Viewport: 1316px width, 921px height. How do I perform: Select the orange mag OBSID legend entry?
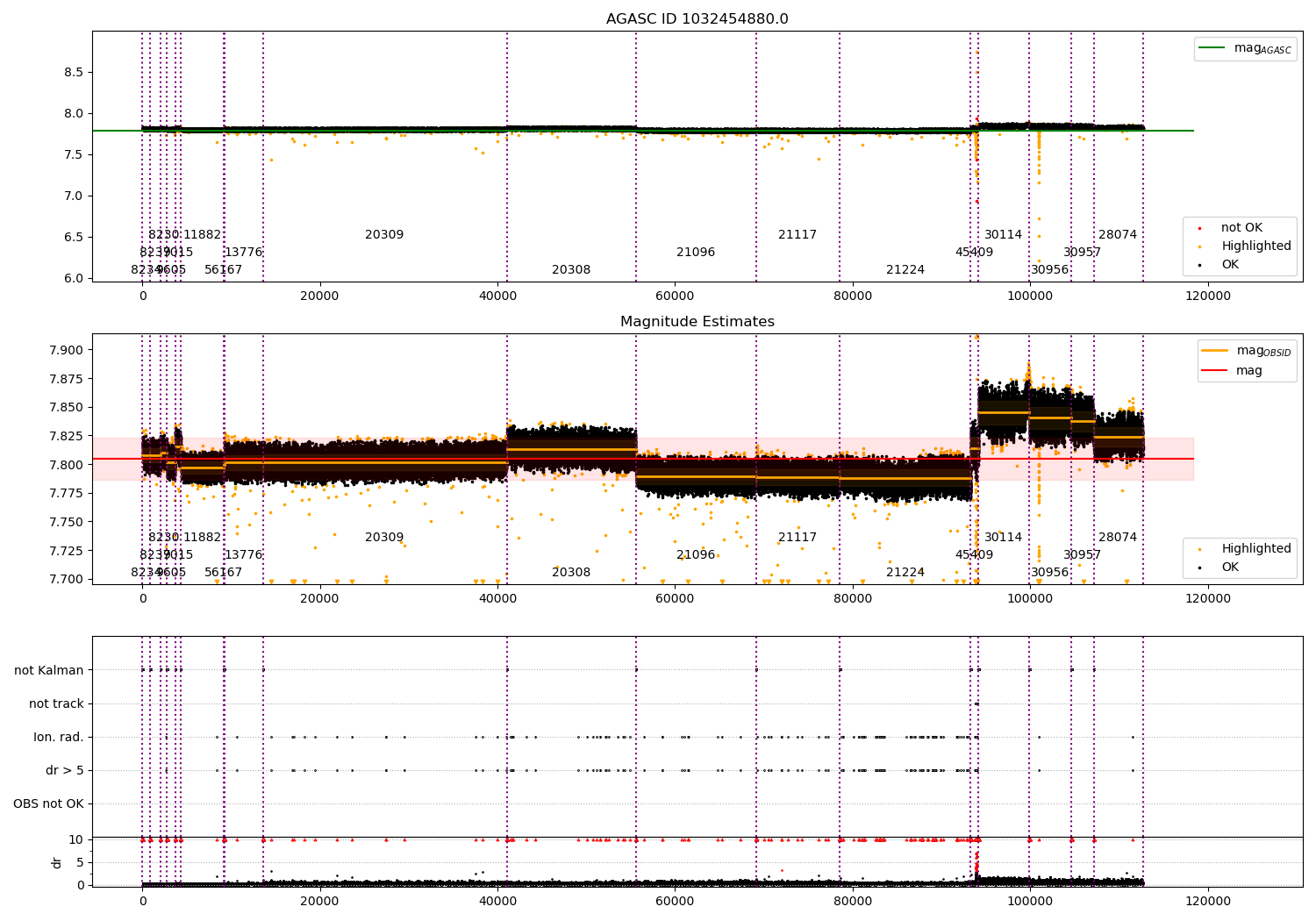coord(1246,351)
